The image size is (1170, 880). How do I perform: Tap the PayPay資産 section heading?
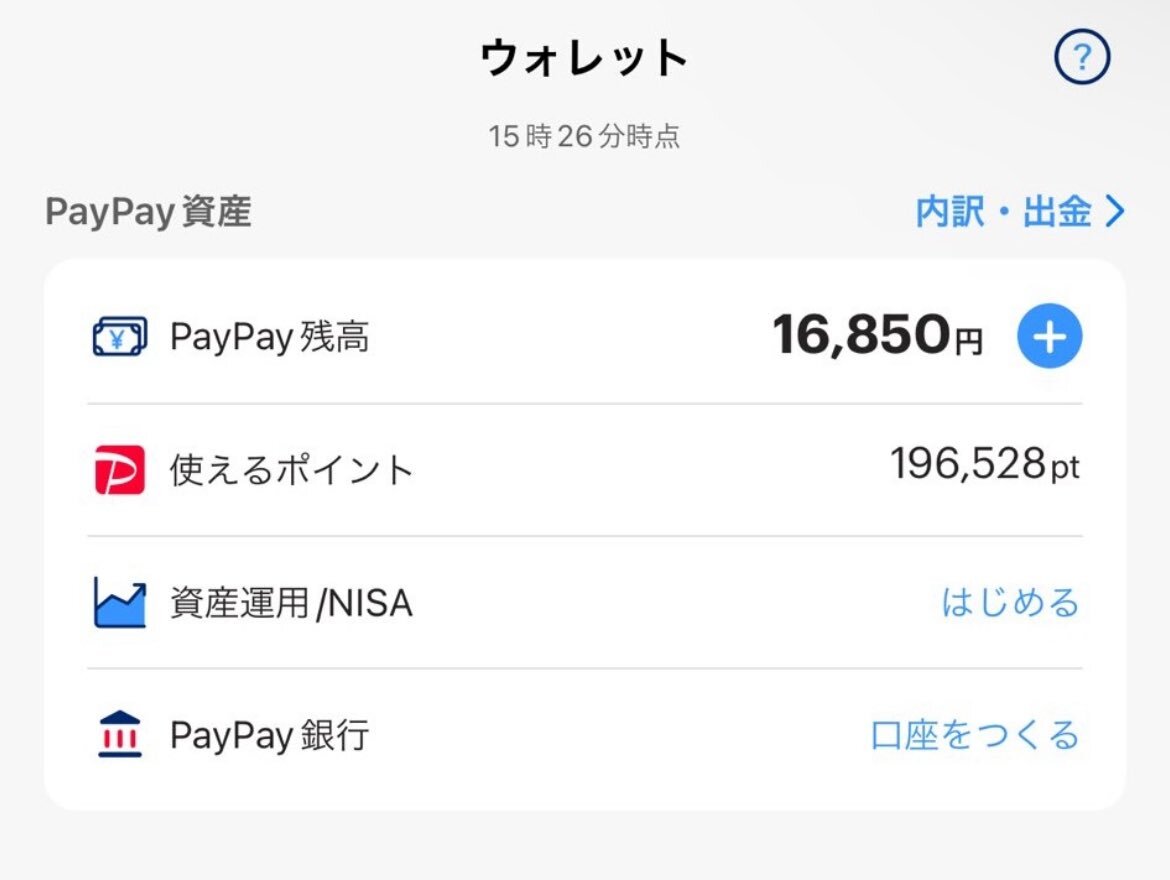[148, 212]
